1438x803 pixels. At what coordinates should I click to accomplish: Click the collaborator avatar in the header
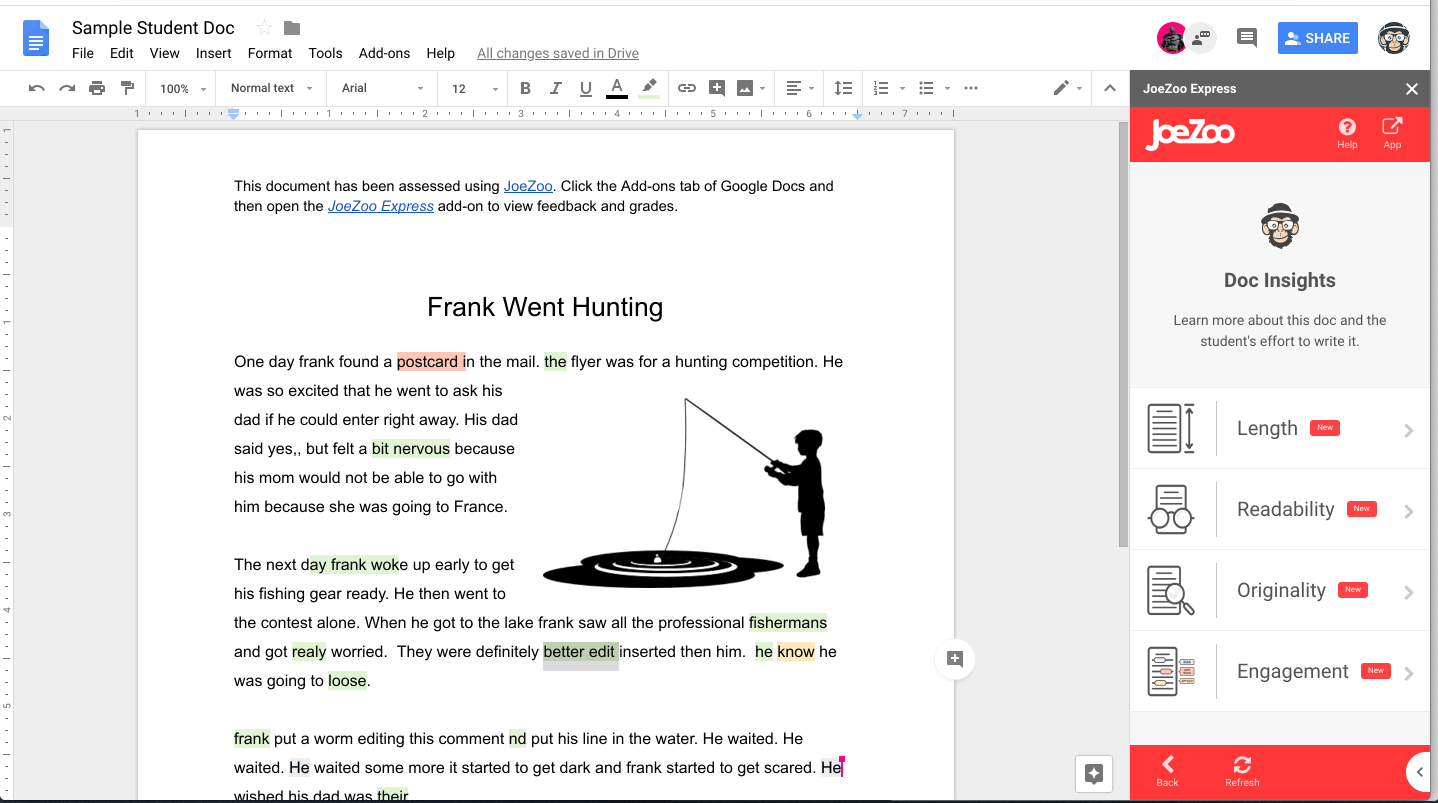[x=1172, y=38]
